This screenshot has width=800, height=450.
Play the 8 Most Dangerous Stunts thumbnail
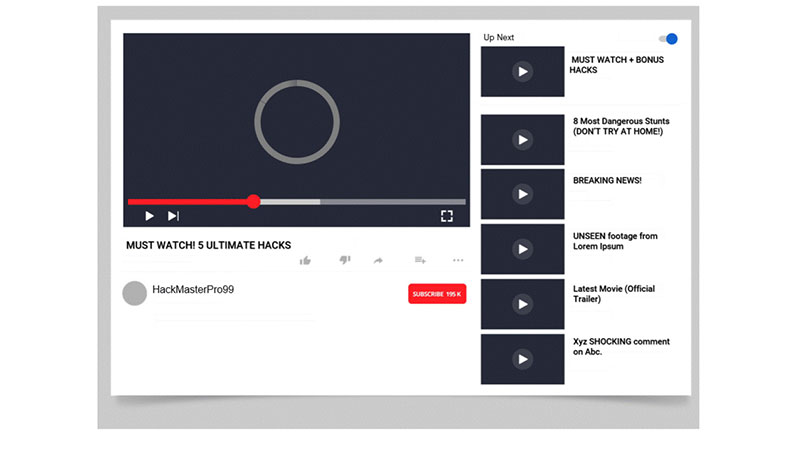coord(522,140)
